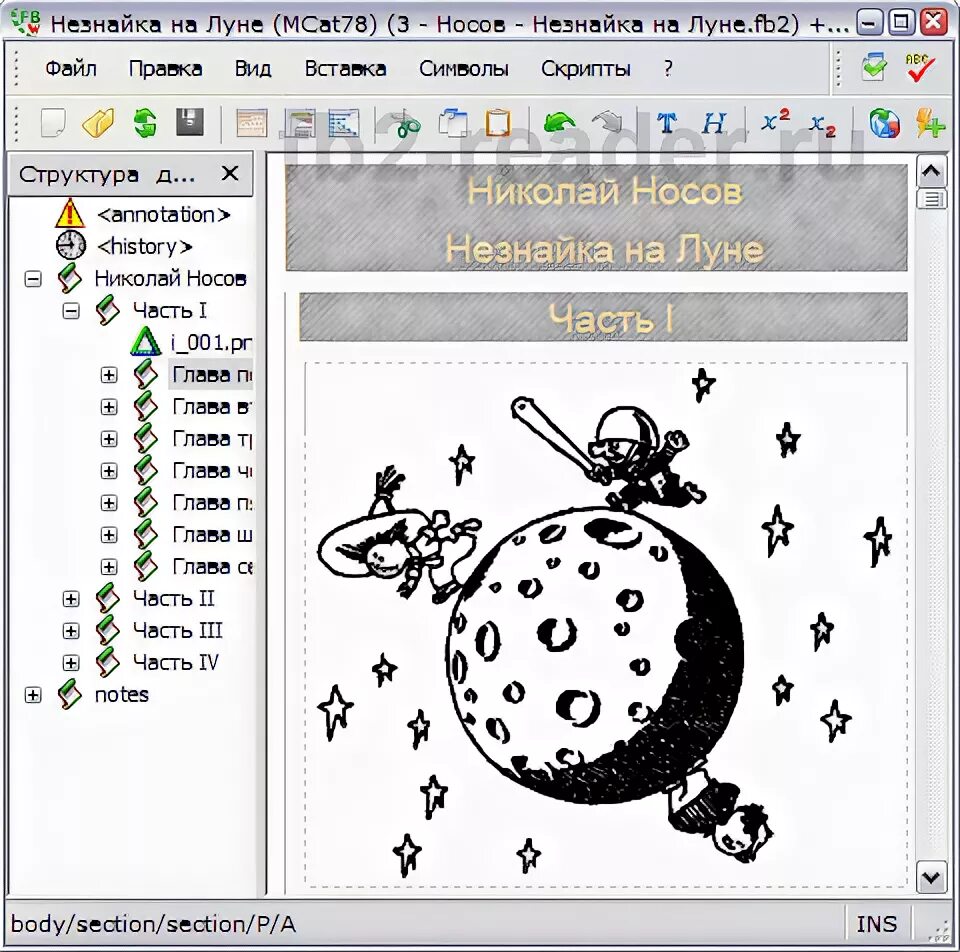This screenshot has width=960, height=952.
Task: Apply subtitle using the italic H icon
Action: [713, 123]
